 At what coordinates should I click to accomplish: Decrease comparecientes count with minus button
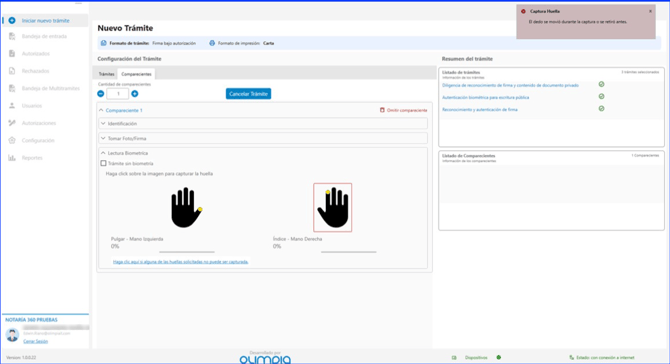pos(101,94)
